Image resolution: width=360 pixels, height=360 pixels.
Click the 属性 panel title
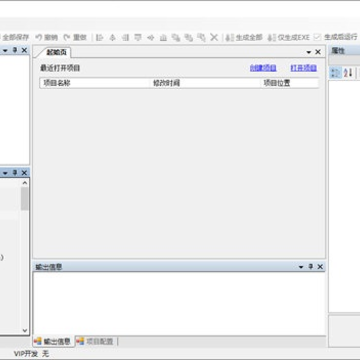click(338, 51)
